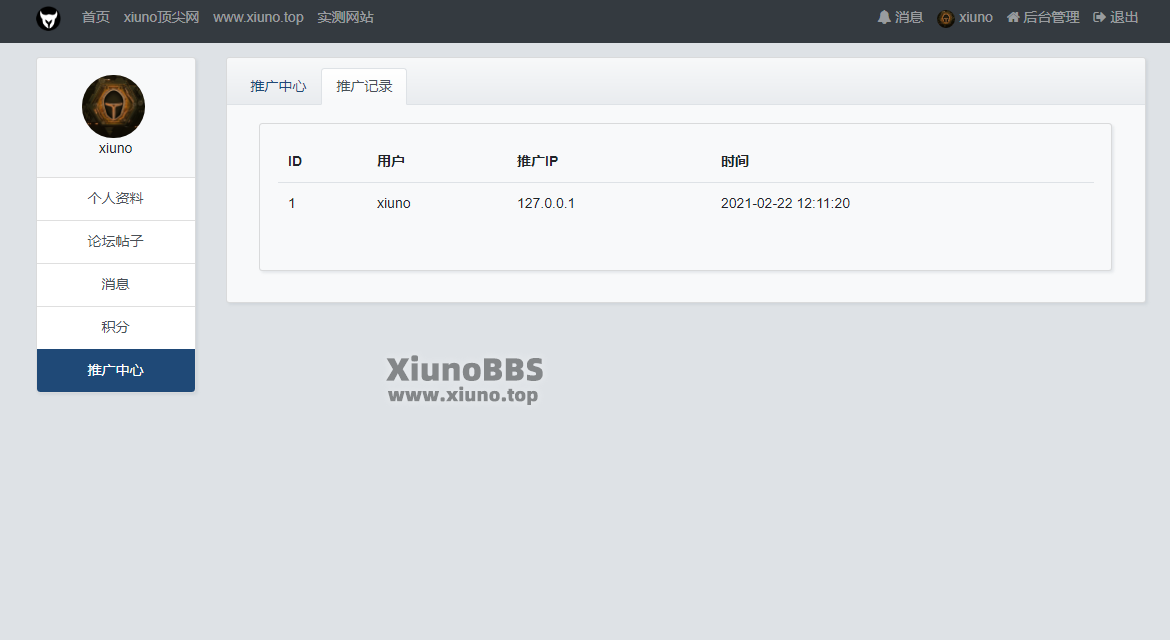Switch to the 推广中心 tab
This screenshot has height=640, width=1170.
(x=278, y=86)
